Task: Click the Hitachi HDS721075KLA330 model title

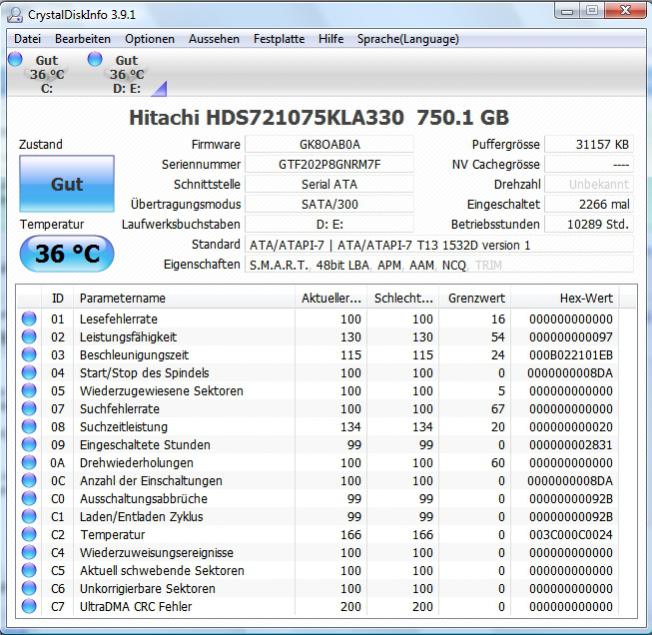Action: [x=319, y=117]
